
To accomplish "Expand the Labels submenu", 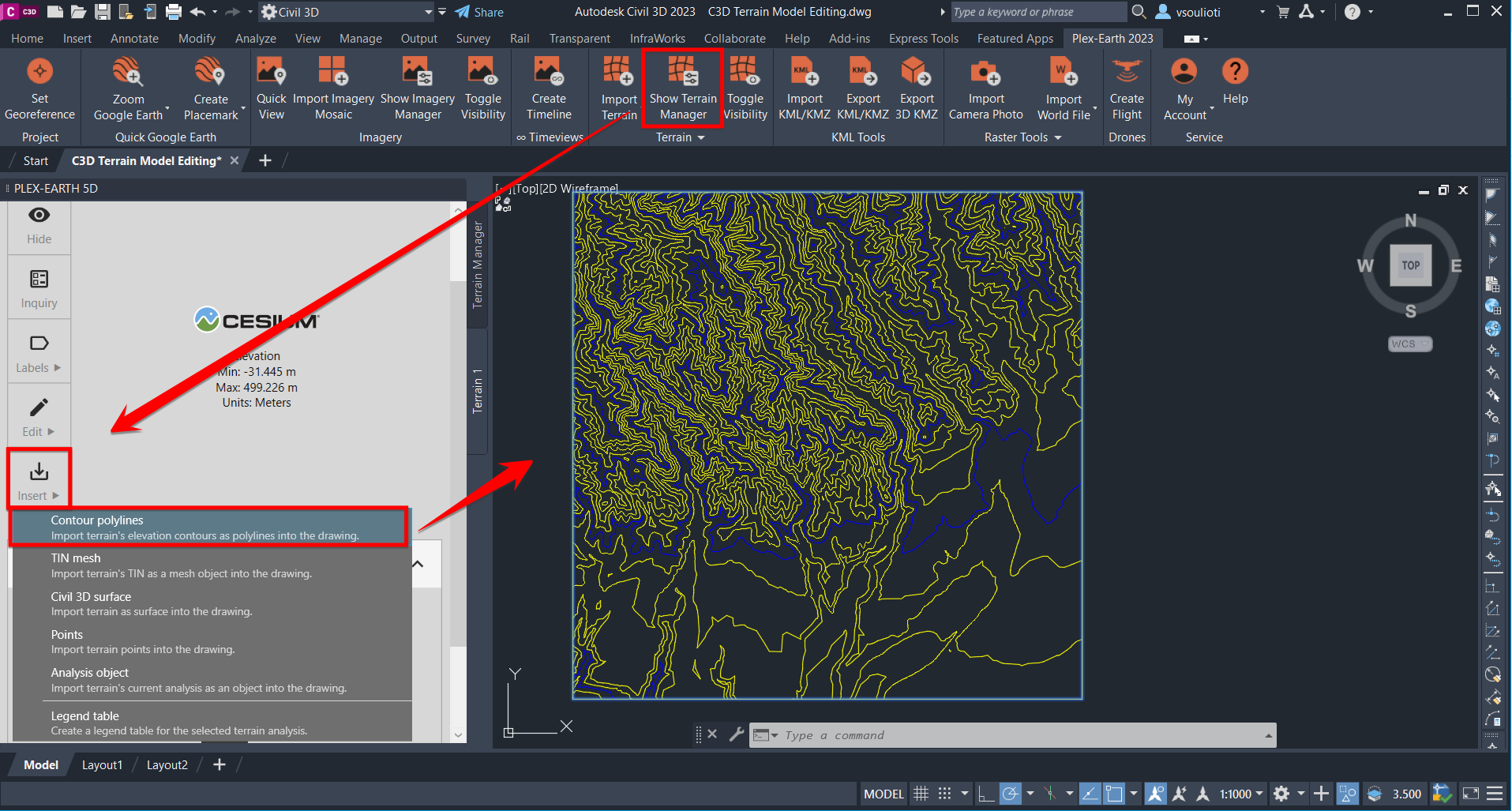I will (39, 353).
